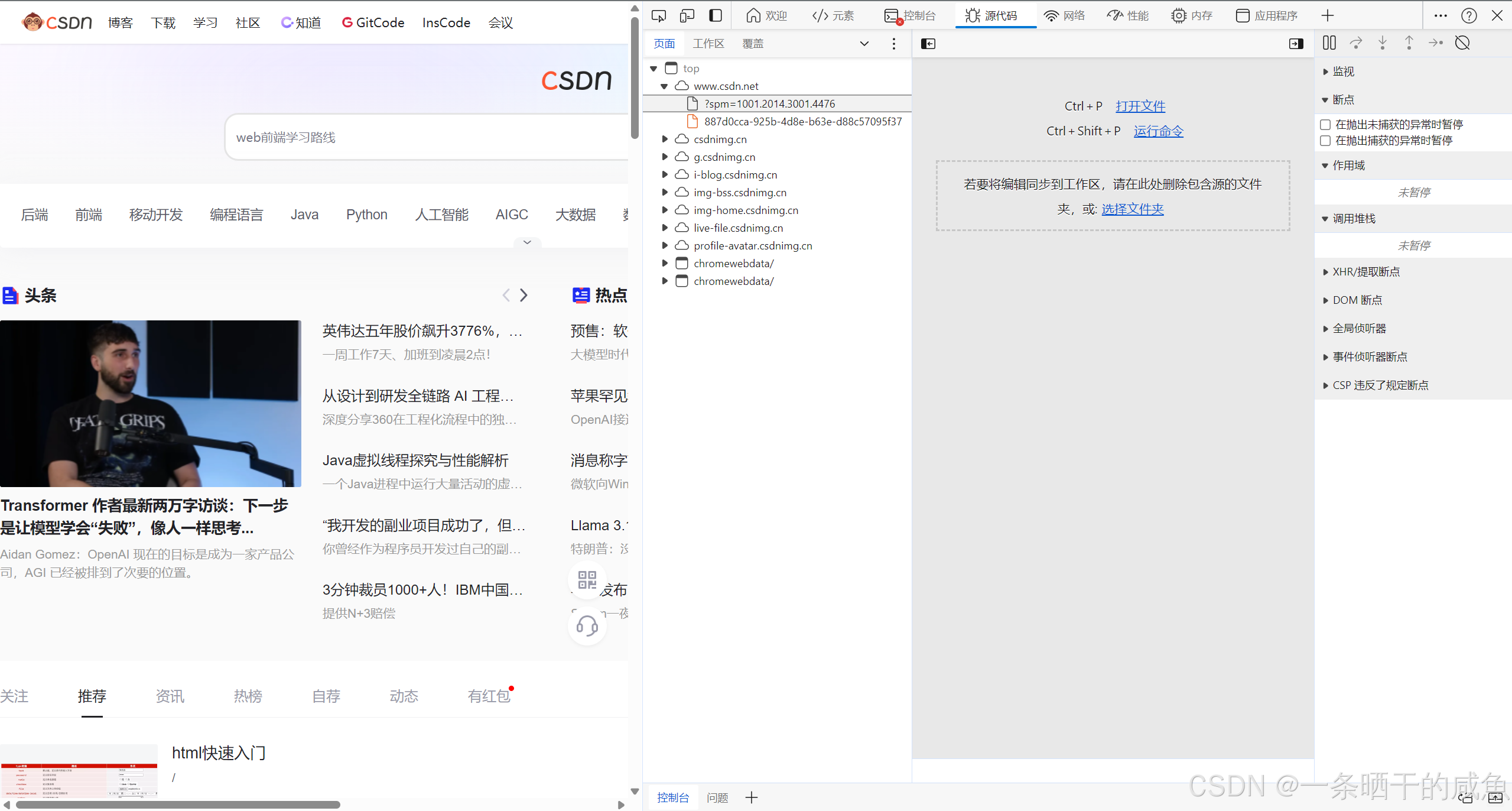Click the step over debugger icon
Viewport: 1512px width, 811px height.
point(1356,43)
